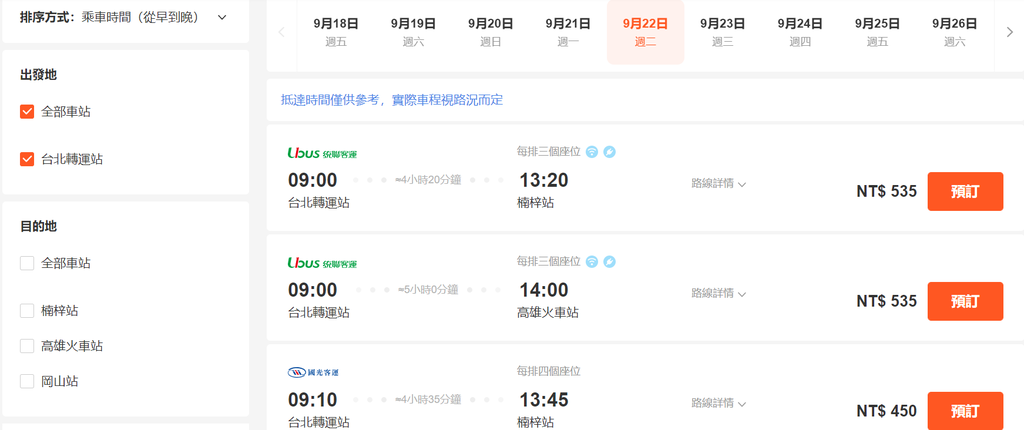1024x430 pixels.
Task: Click the Ubus logo on the 高雄火車站 trip
Action: pos(323,263)
